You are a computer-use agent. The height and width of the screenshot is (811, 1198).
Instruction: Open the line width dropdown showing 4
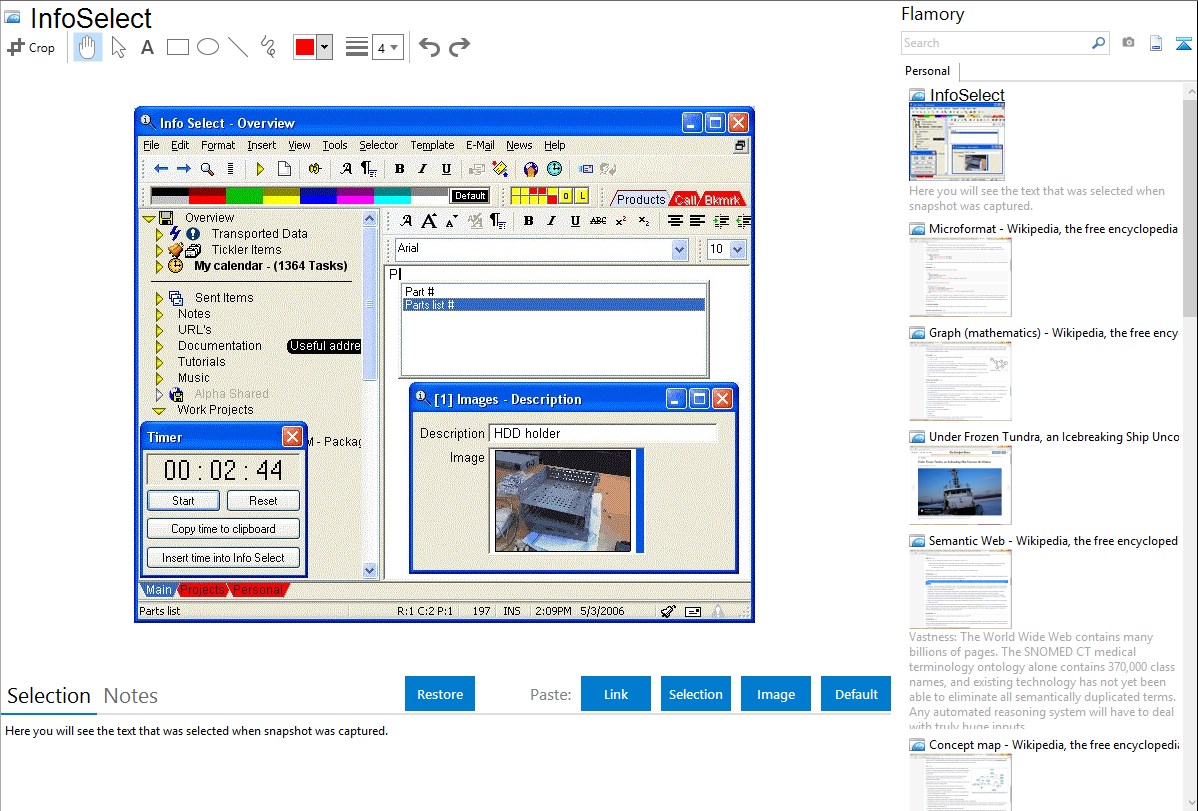click(x=387, y=48)
